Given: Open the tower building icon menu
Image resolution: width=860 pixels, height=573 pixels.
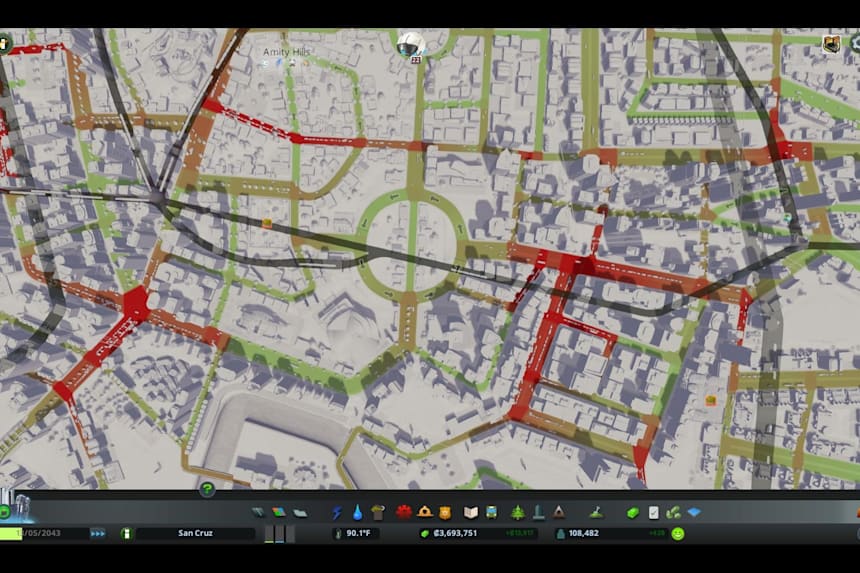Looking at the screenshot, I should pos(539,512).
